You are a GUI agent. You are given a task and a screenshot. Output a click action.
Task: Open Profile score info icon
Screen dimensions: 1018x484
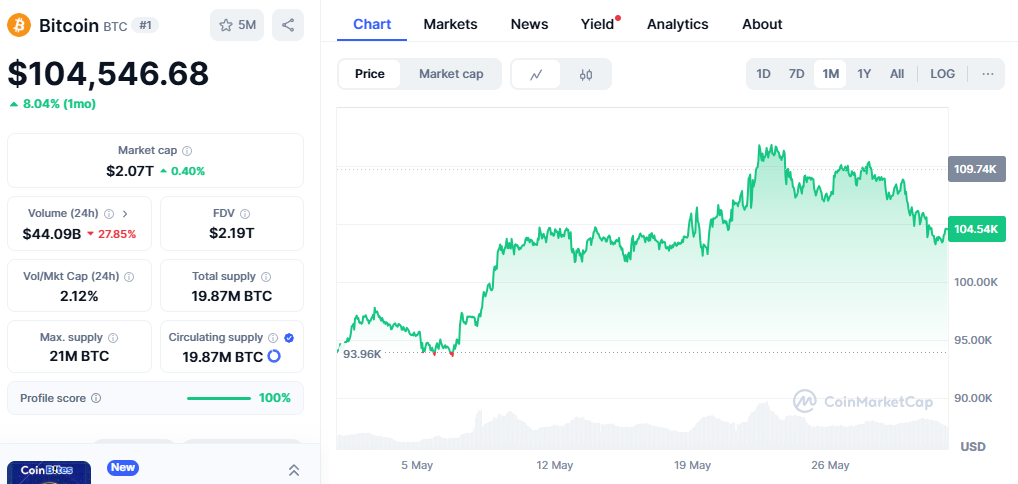click(x=96, y=398)
